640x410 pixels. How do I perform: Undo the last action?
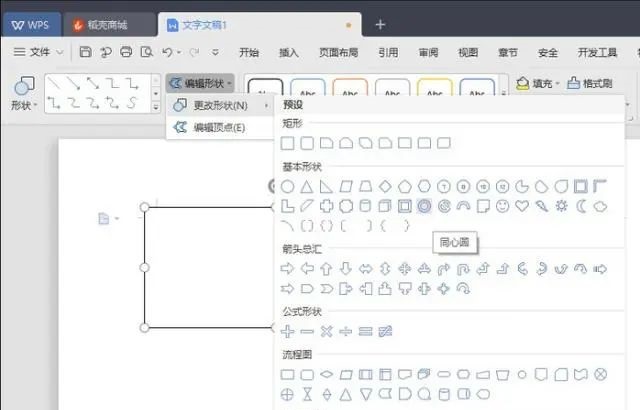(x=167, y=52)
